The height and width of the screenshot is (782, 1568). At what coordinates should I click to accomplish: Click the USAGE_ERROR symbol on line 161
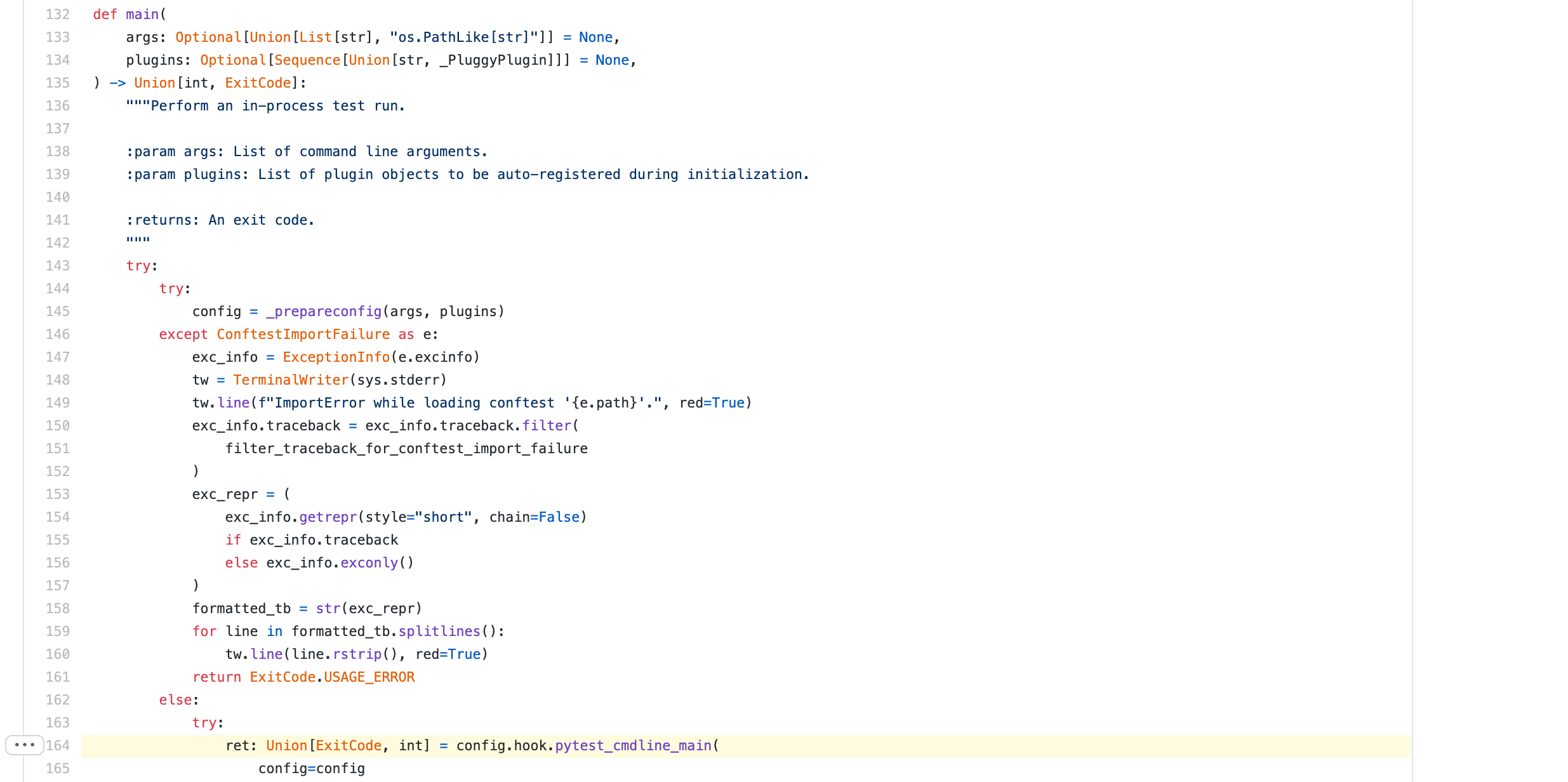tap(369, 677)
